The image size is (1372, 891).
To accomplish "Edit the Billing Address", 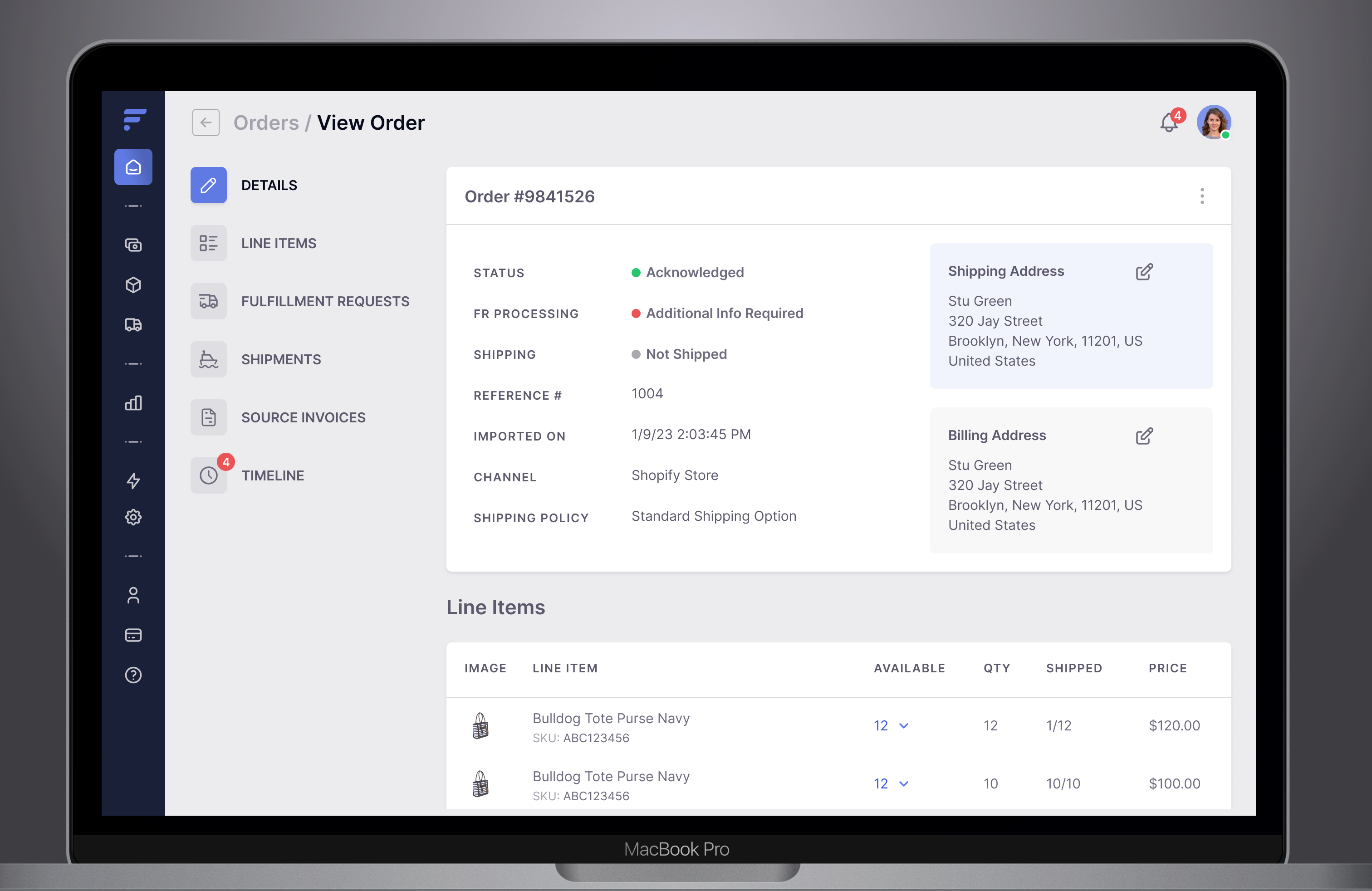I will [x=1144, y=436].
